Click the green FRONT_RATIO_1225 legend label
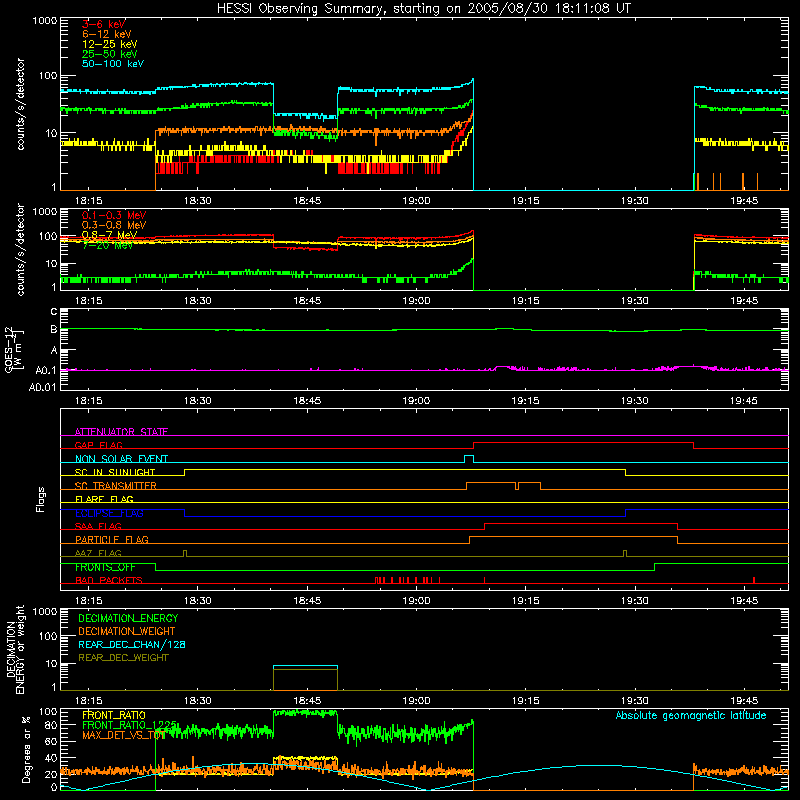The image size is (800, 800). pyautogui.click(x=130, y=725)
